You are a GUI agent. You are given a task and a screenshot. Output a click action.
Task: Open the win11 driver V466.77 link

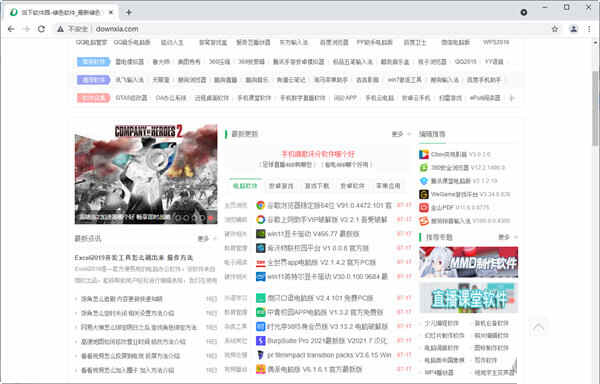pyautogui.click(x=313, y=234)
